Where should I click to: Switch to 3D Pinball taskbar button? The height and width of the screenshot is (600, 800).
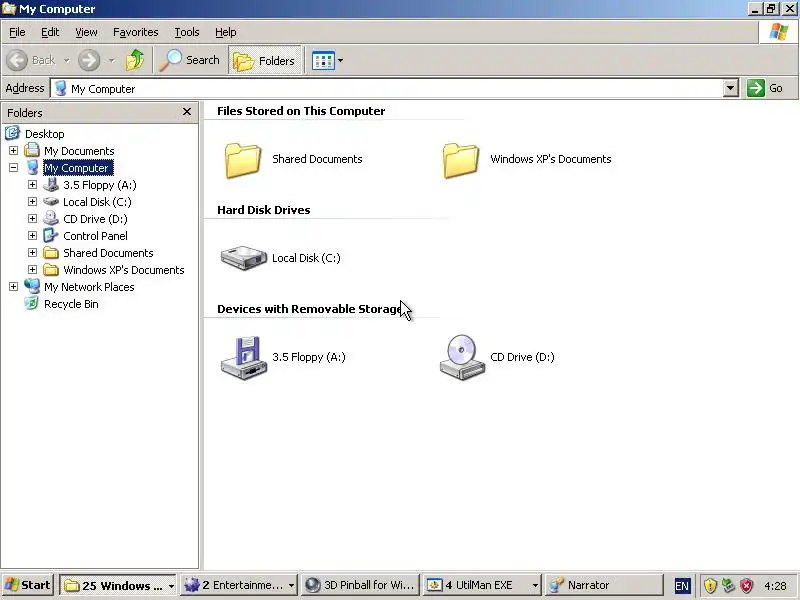[x=360, y=585]
